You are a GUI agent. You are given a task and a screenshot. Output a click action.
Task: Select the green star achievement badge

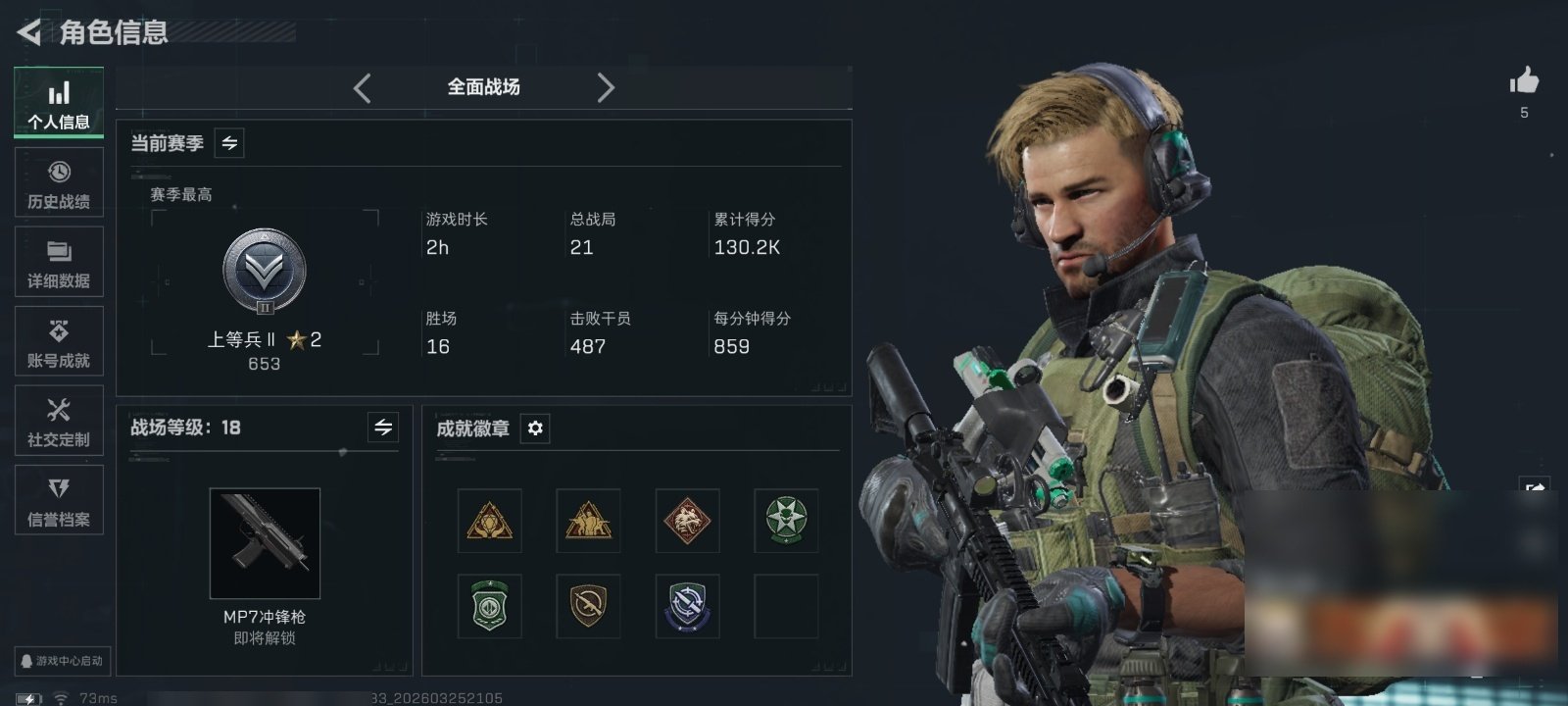point(786,521)
